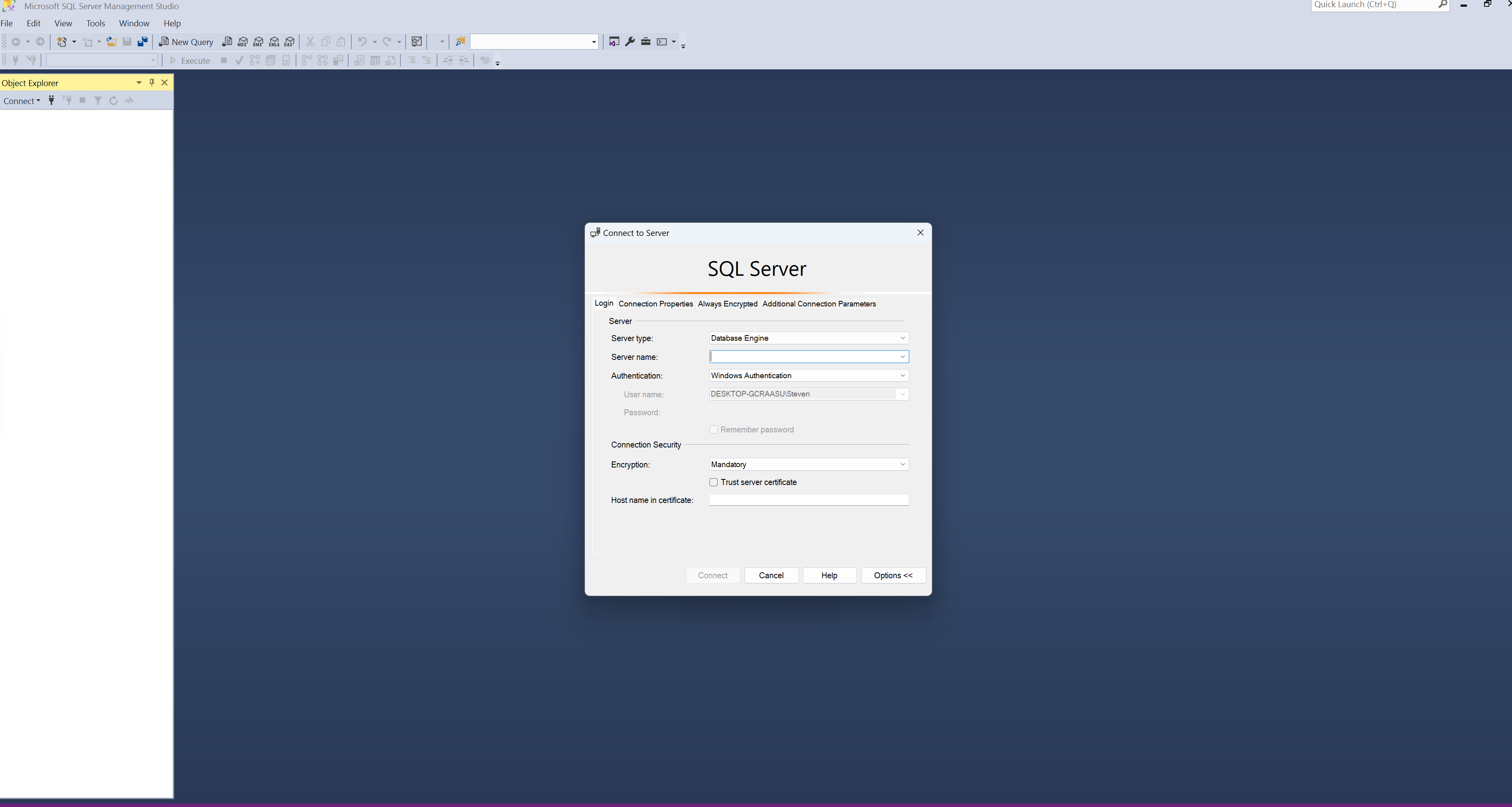Click the Host name in certificate field
Viewport: 1512px width, 807px height.
(x=808, y=500)
